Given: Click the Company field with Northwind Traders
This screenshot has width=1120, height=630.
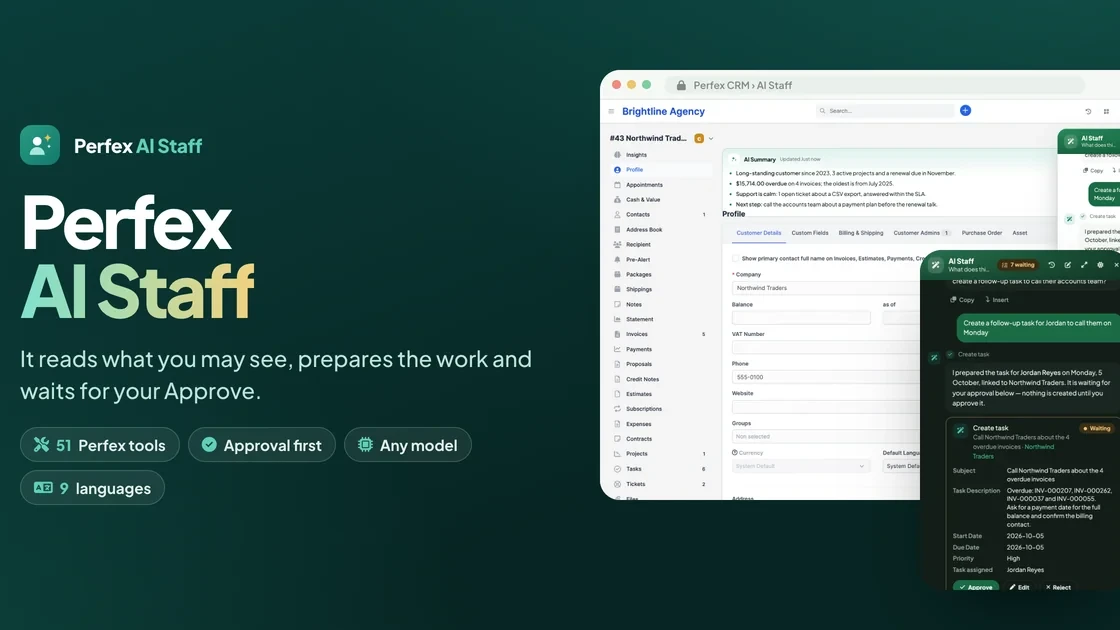Looking at the screenshot, I should point(826,288).
